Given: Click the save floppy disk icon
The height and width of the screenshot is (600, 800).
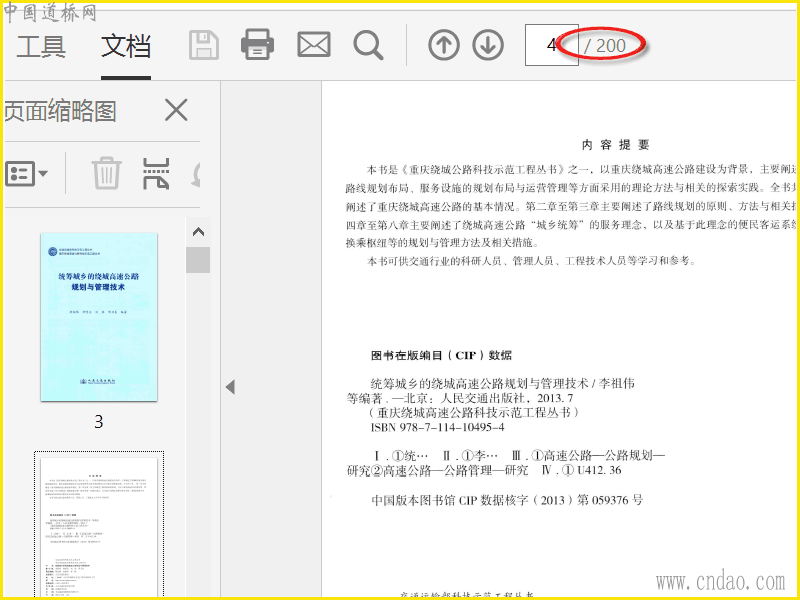Looking at the screenshot, I should click(x=204, y=45).
